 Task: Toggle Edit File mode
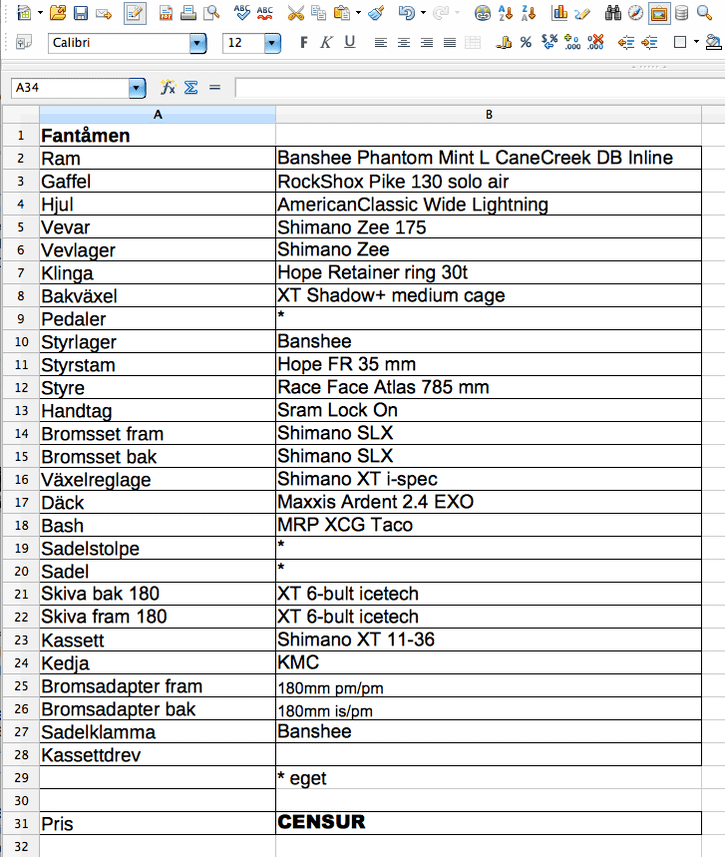(135, 13)
